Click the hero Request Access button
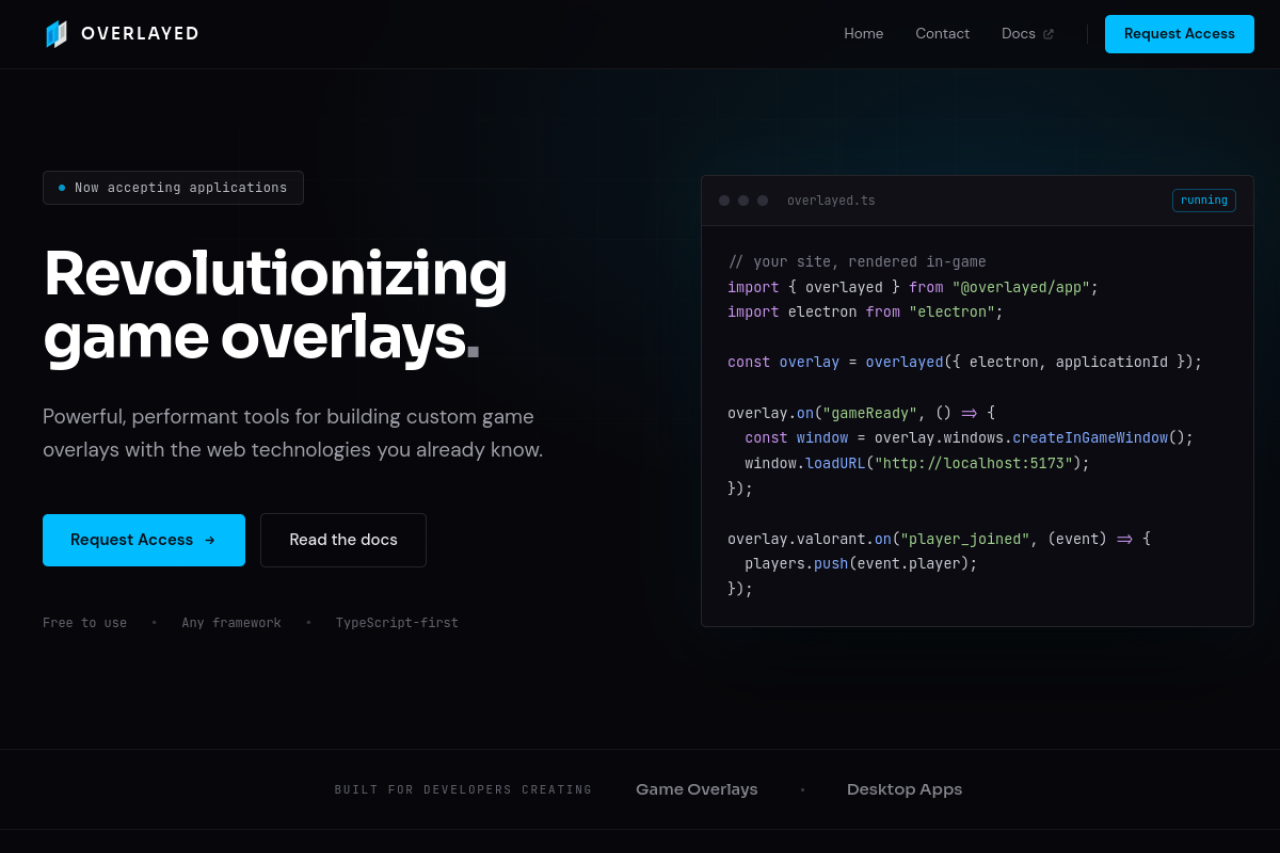The image size is (1280, 853). pyautogui.click(x=144, y=540)
